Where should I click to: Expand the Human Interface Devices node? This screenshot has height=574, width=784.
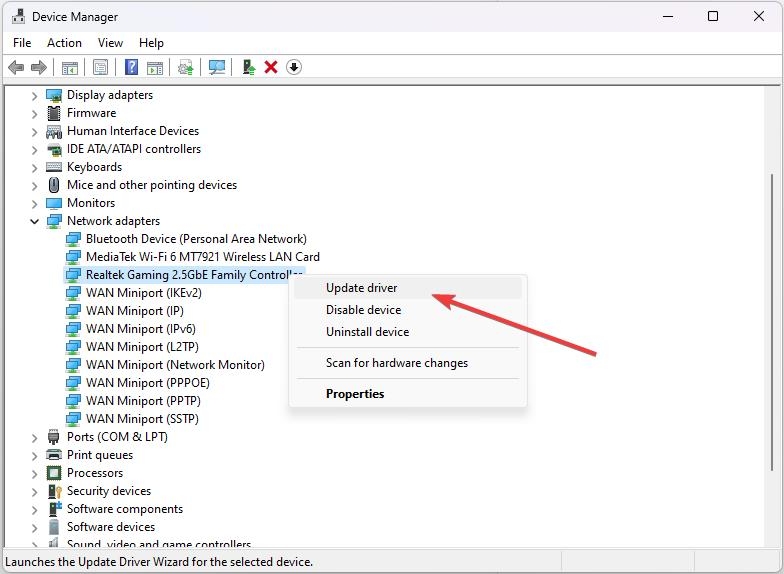[34, 132]
